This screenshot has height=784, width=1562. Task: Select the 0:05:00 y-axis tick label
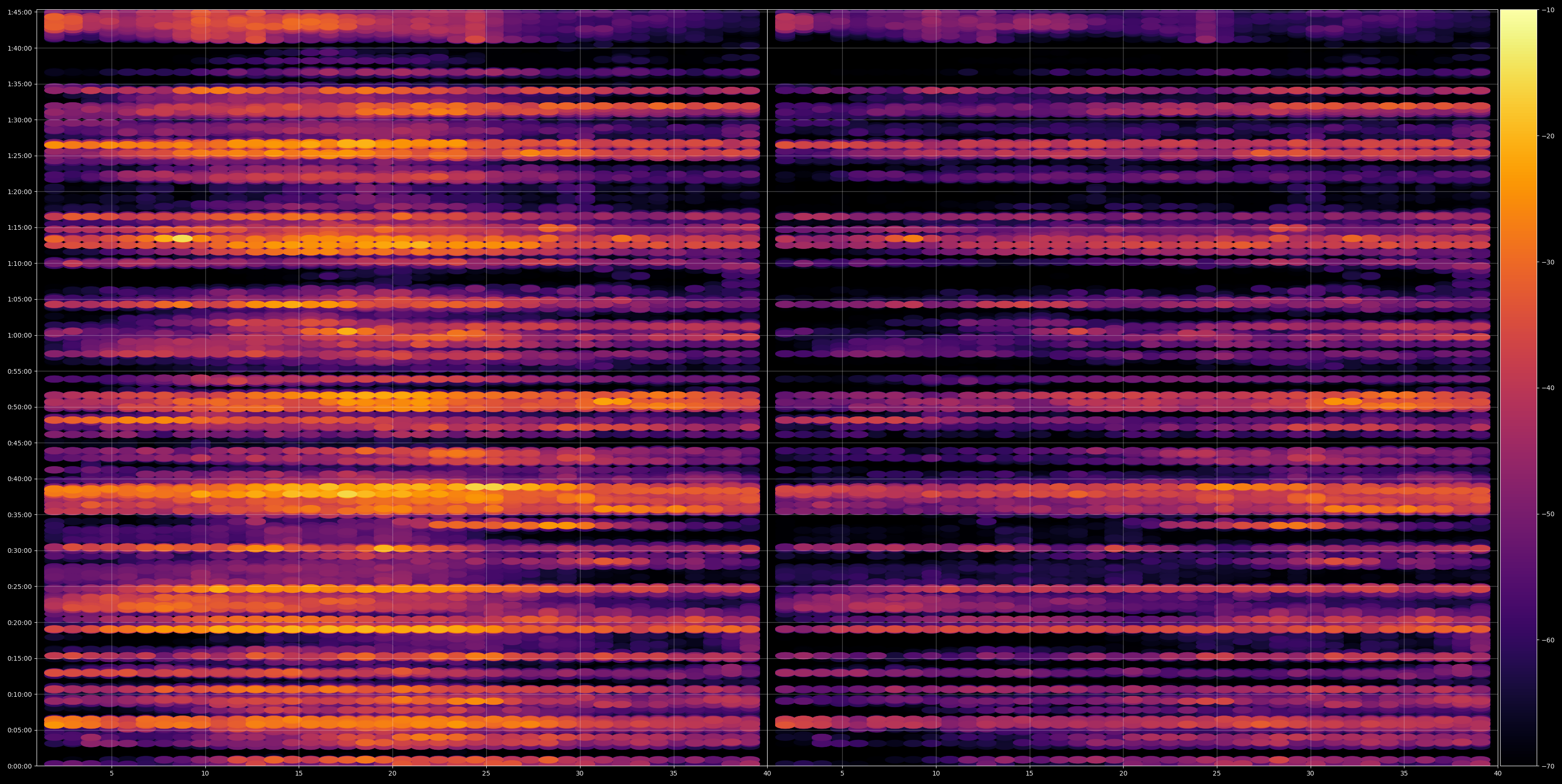19,730
